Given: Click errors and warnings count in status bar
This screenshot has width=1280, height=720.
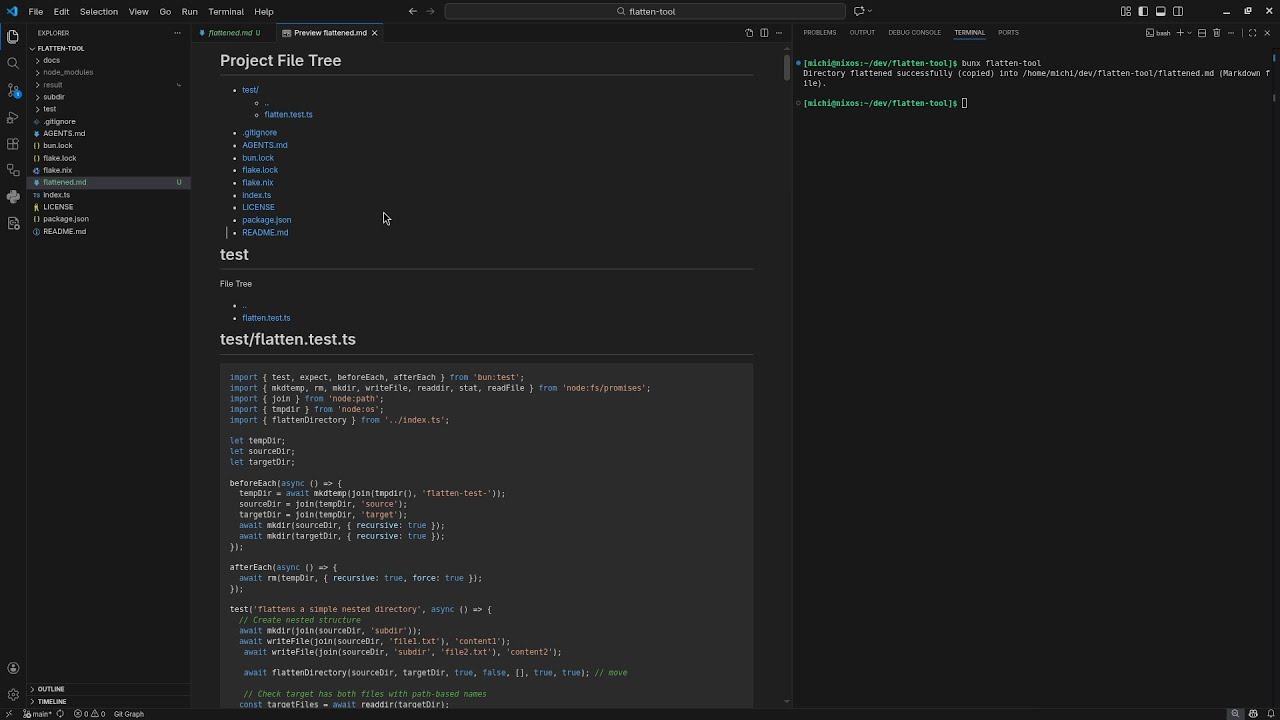Looking at the screenshot, I should (x=89, y=714).
